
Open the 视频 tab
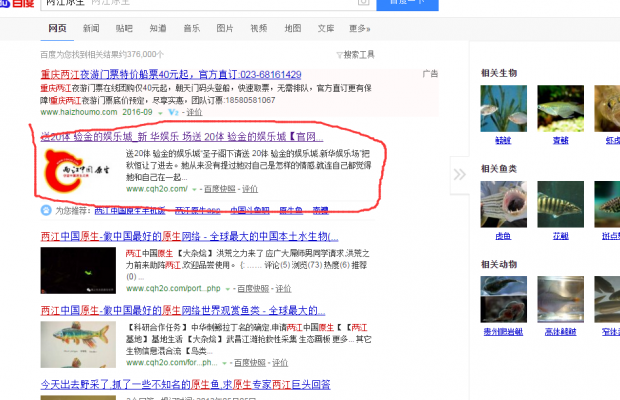point(259,28)
